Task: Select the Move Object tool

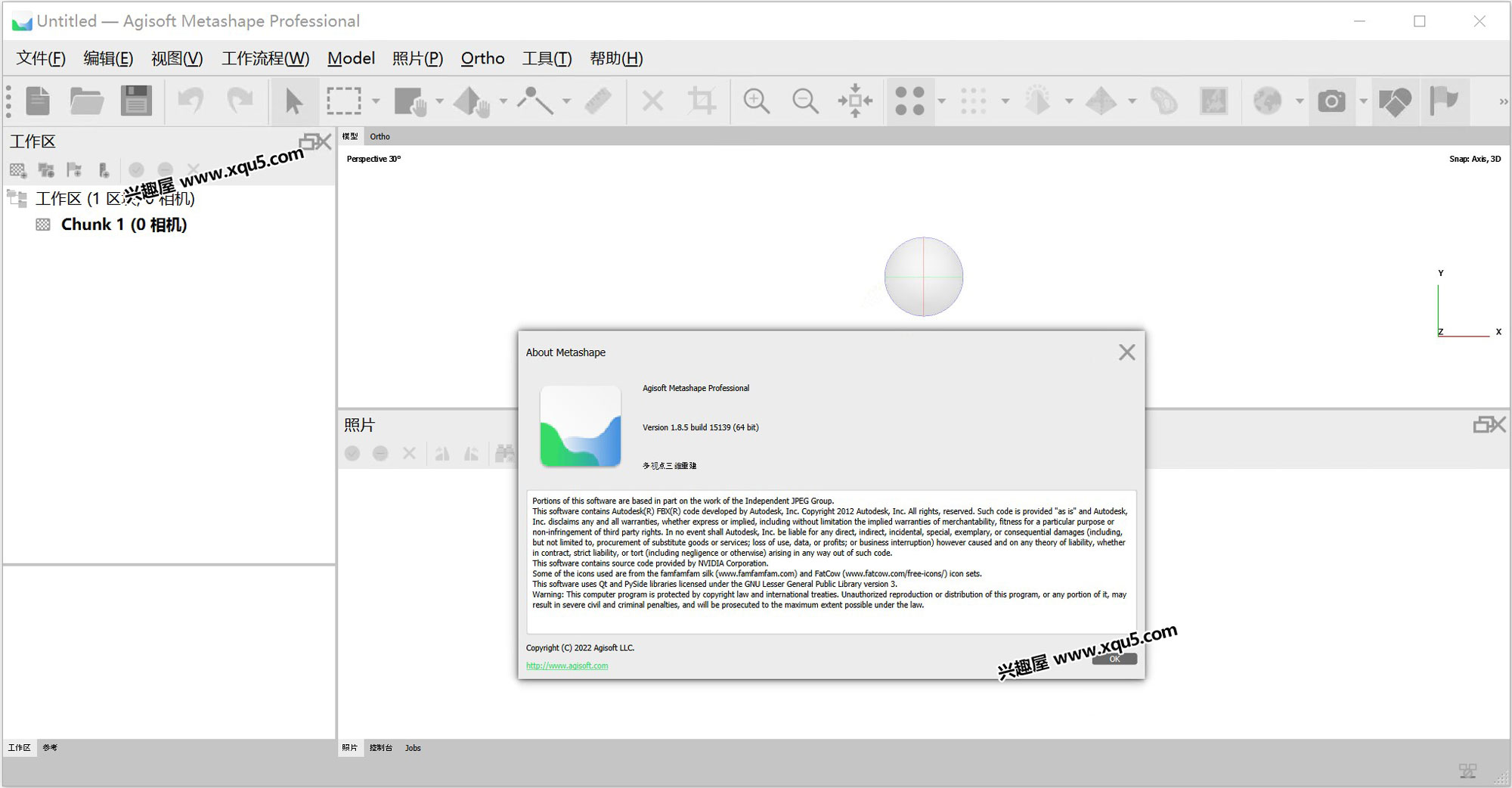Action: [x=472, y=101]
